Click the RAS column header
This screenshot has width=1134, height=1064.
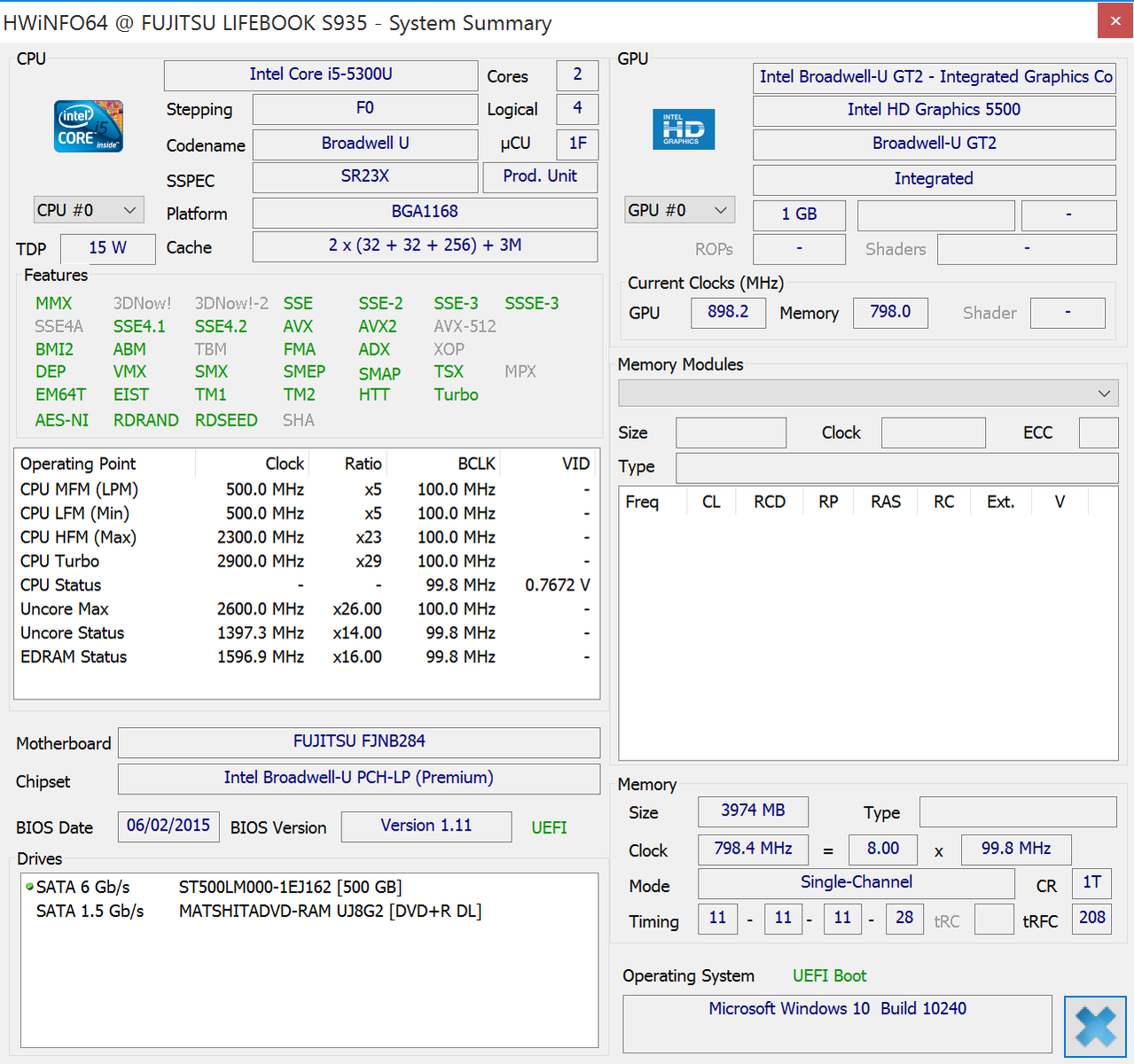pos(886,502)
